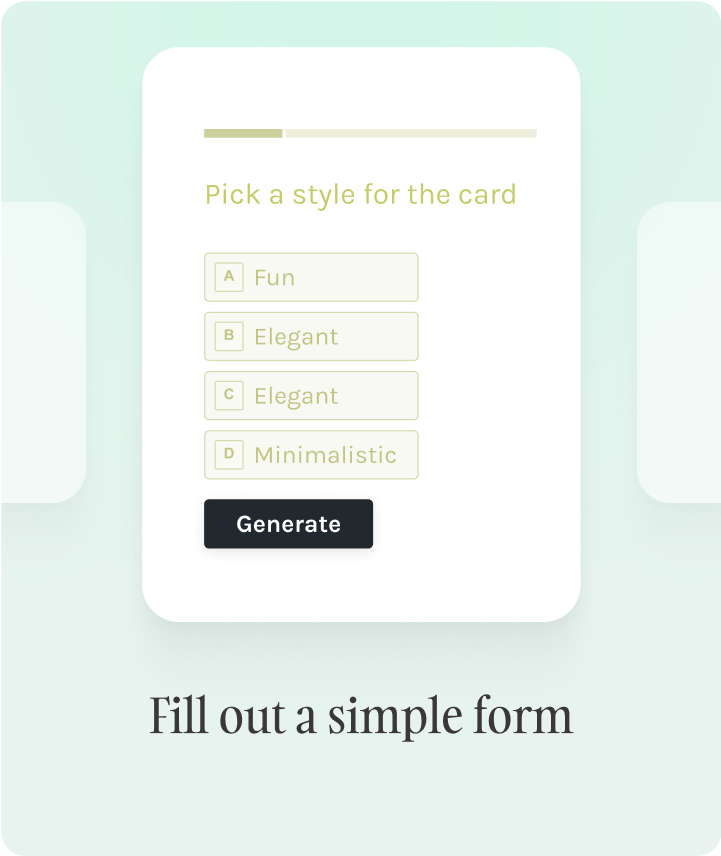Click the blank area below the Generate button
Screen dimensions: 721x856
coord(360,584)
